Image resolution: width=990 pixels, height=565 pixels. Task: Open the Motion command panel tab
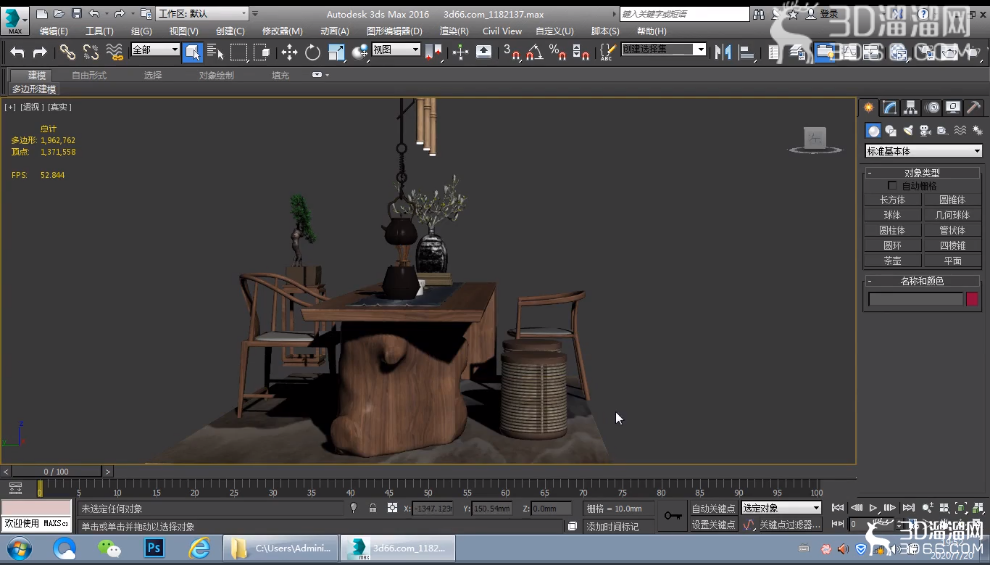[x=932, y=107]
